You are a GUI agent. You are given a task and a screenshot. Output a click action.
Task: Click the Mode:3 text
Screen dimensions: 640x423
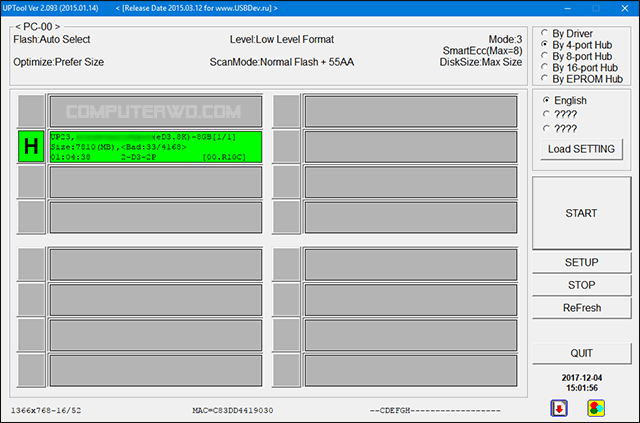[505, 40]
